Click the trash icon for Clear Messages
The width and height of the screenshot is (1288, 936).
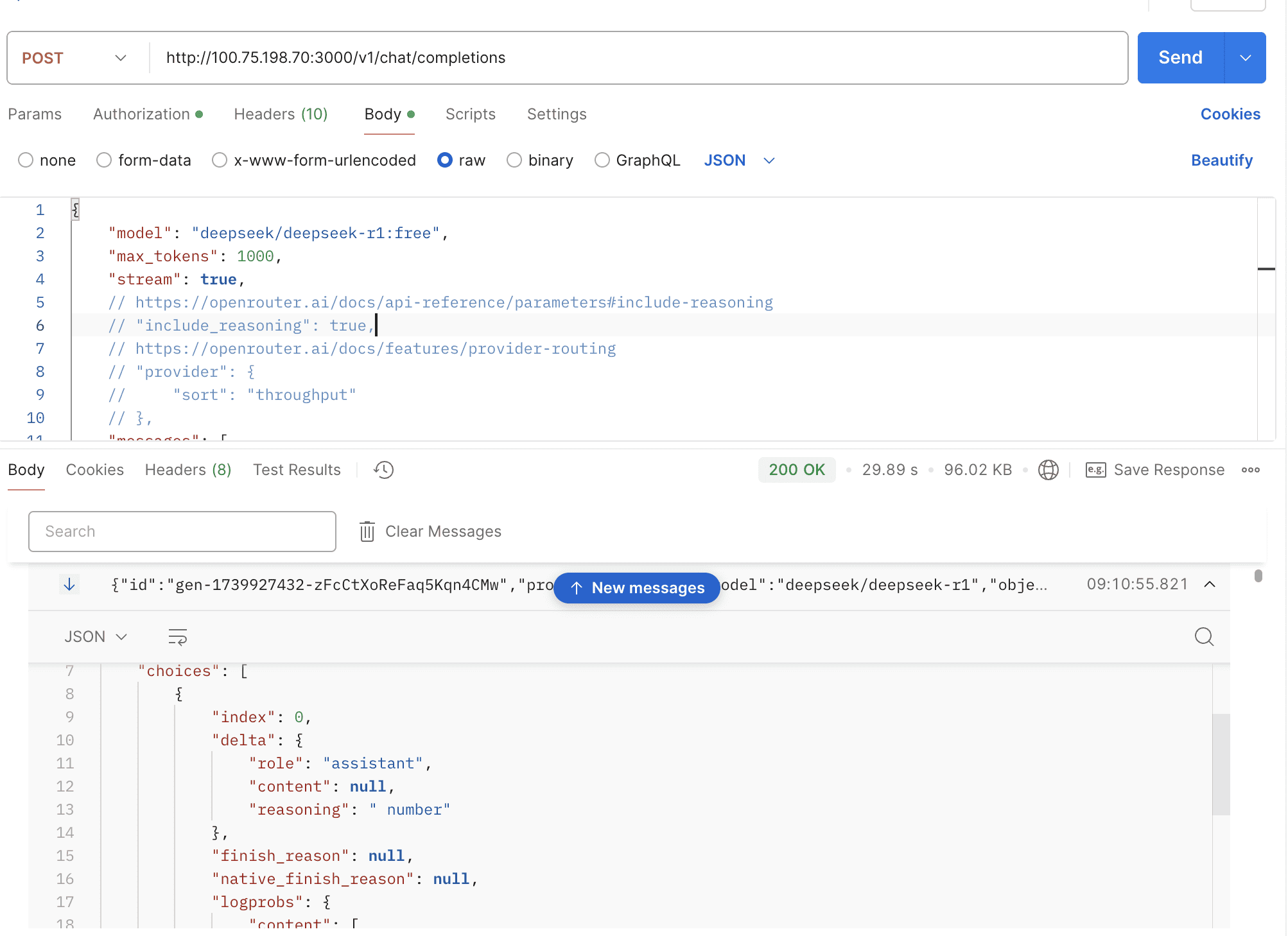[x=367, y=532]
